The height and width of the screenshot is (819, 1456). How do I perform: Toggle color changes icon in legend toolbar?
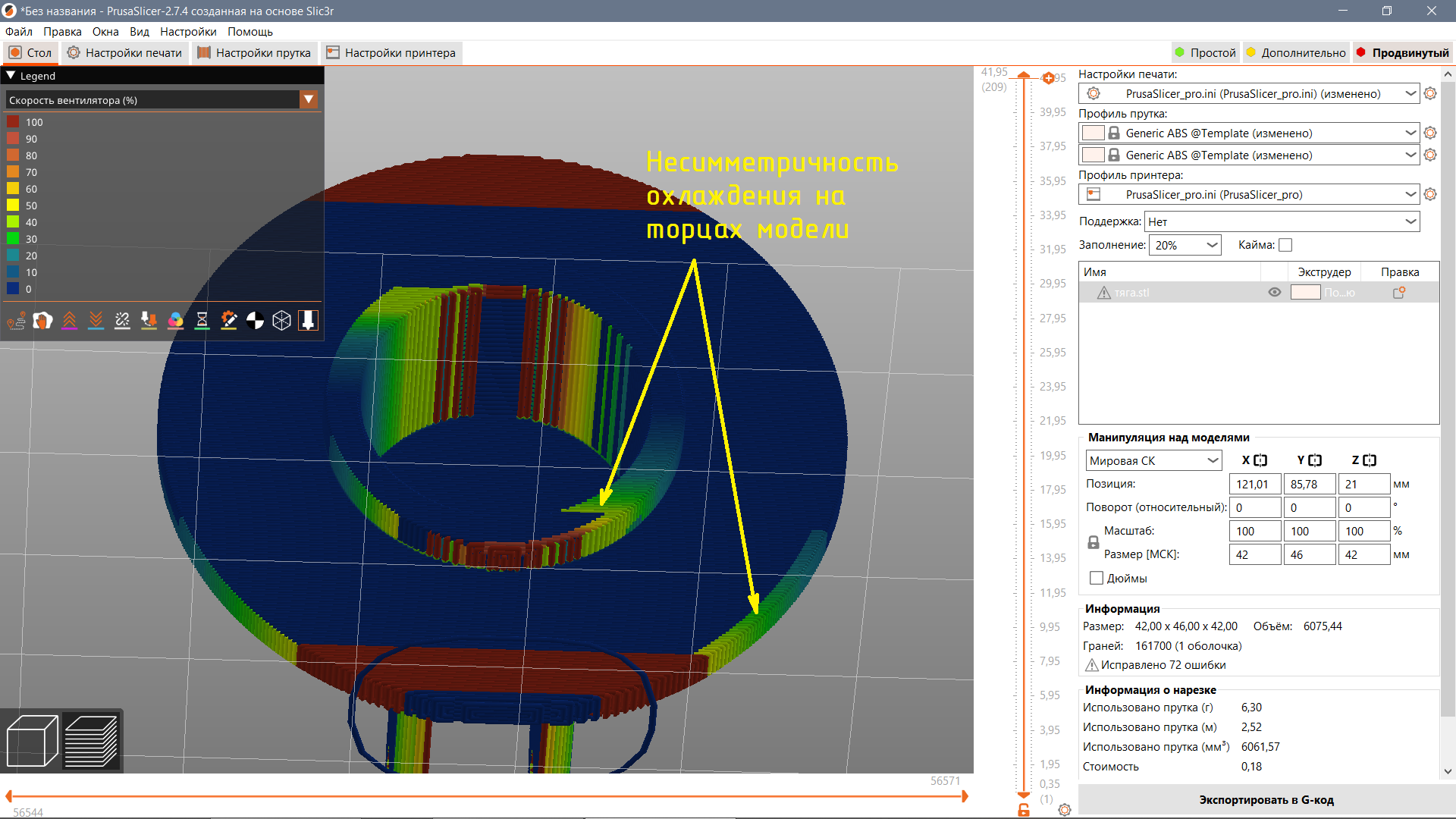(x=176, y=321)
